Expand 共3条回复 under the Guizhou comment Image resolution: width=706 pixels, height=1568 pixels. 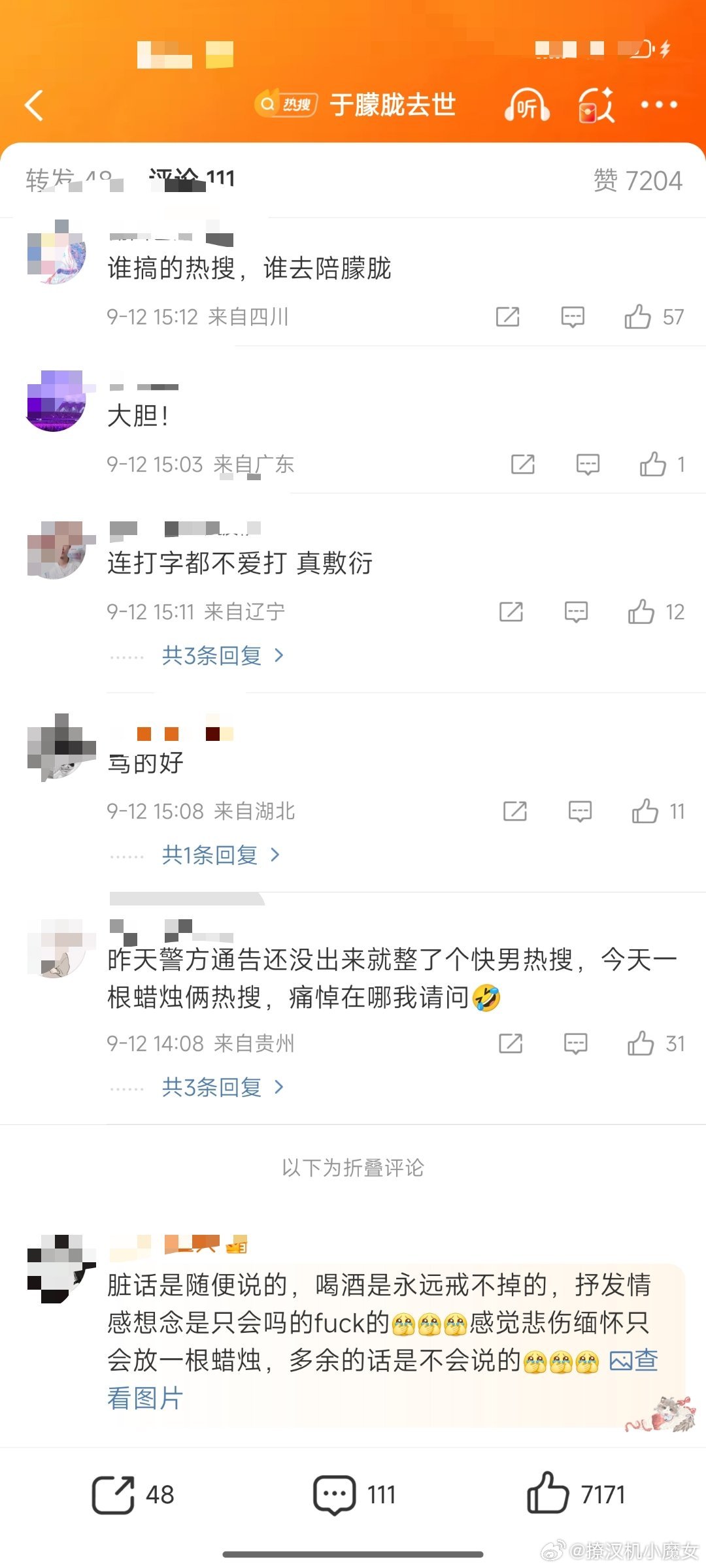click(223, 1087)
